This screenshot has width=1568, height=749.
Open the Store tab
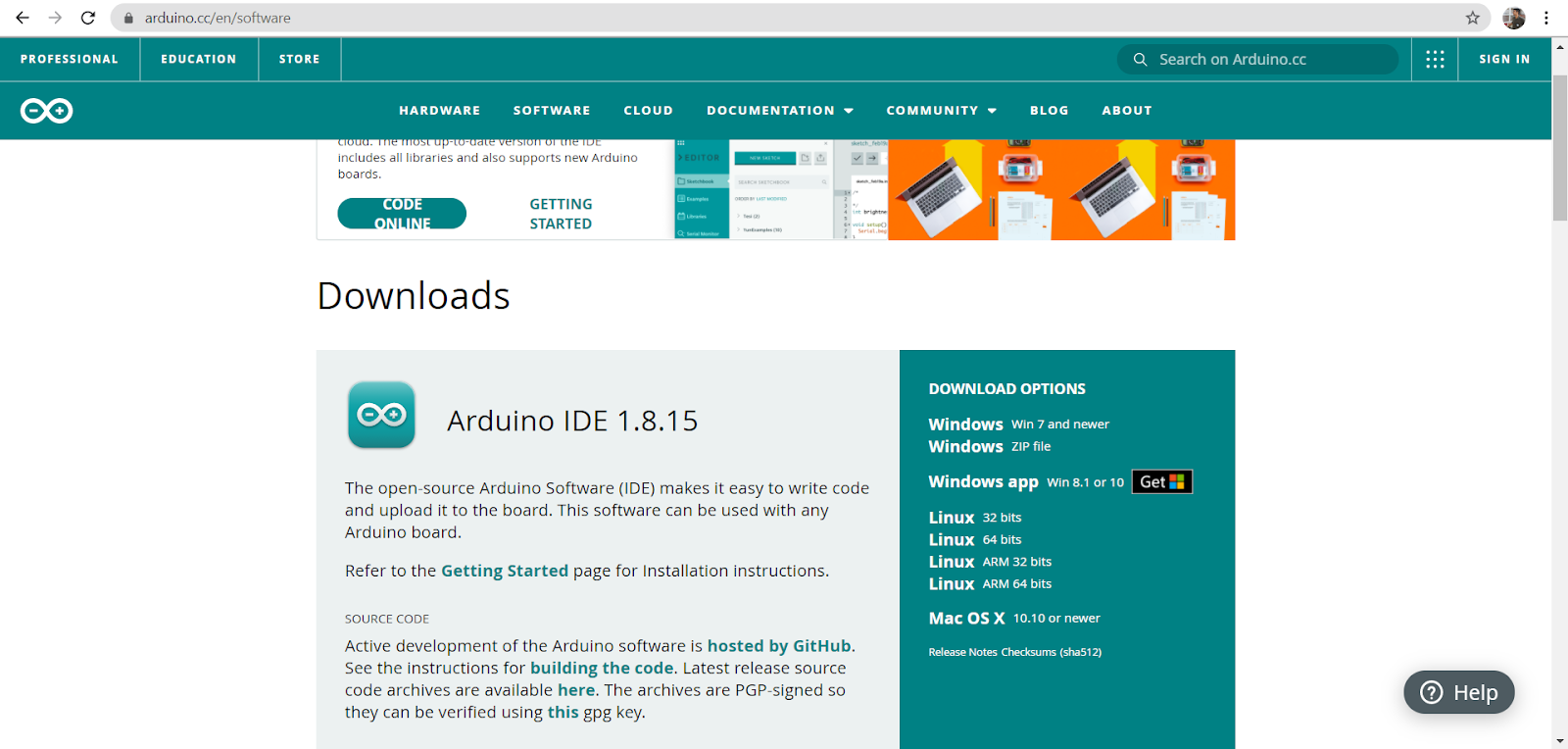(x=300, y=59)
